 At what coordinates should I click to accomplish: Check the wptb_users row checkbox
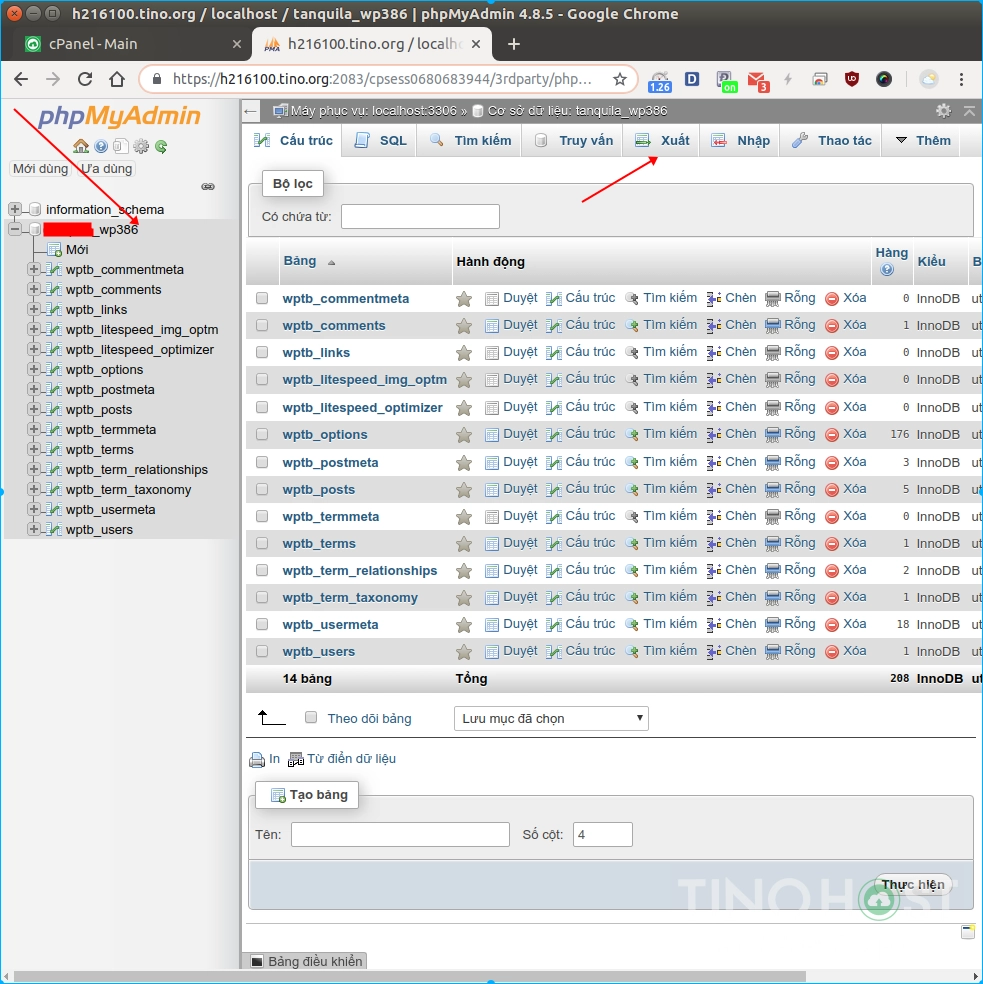click(x=262, y=651)
